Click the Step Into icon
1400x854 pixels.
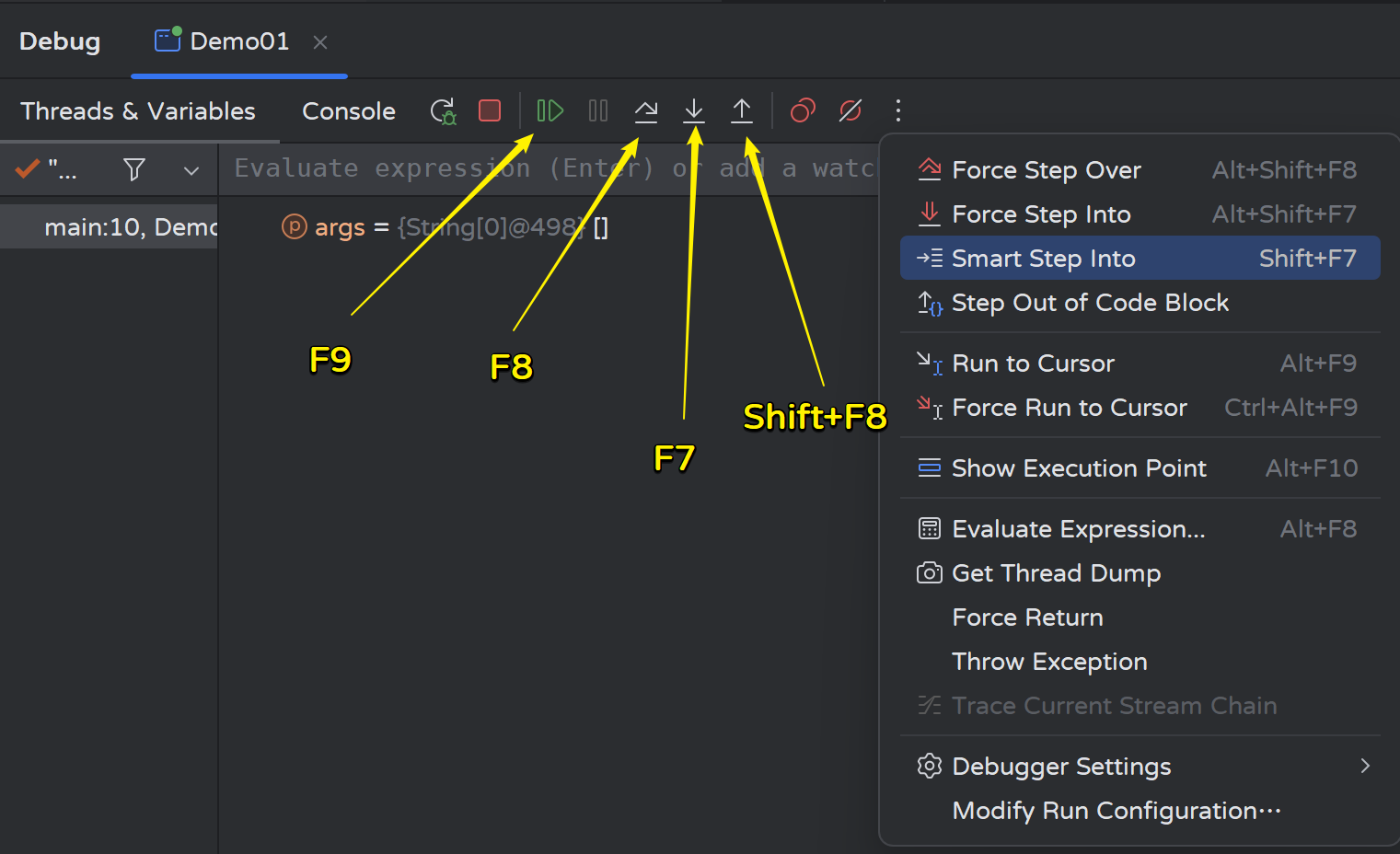[694, 111]
